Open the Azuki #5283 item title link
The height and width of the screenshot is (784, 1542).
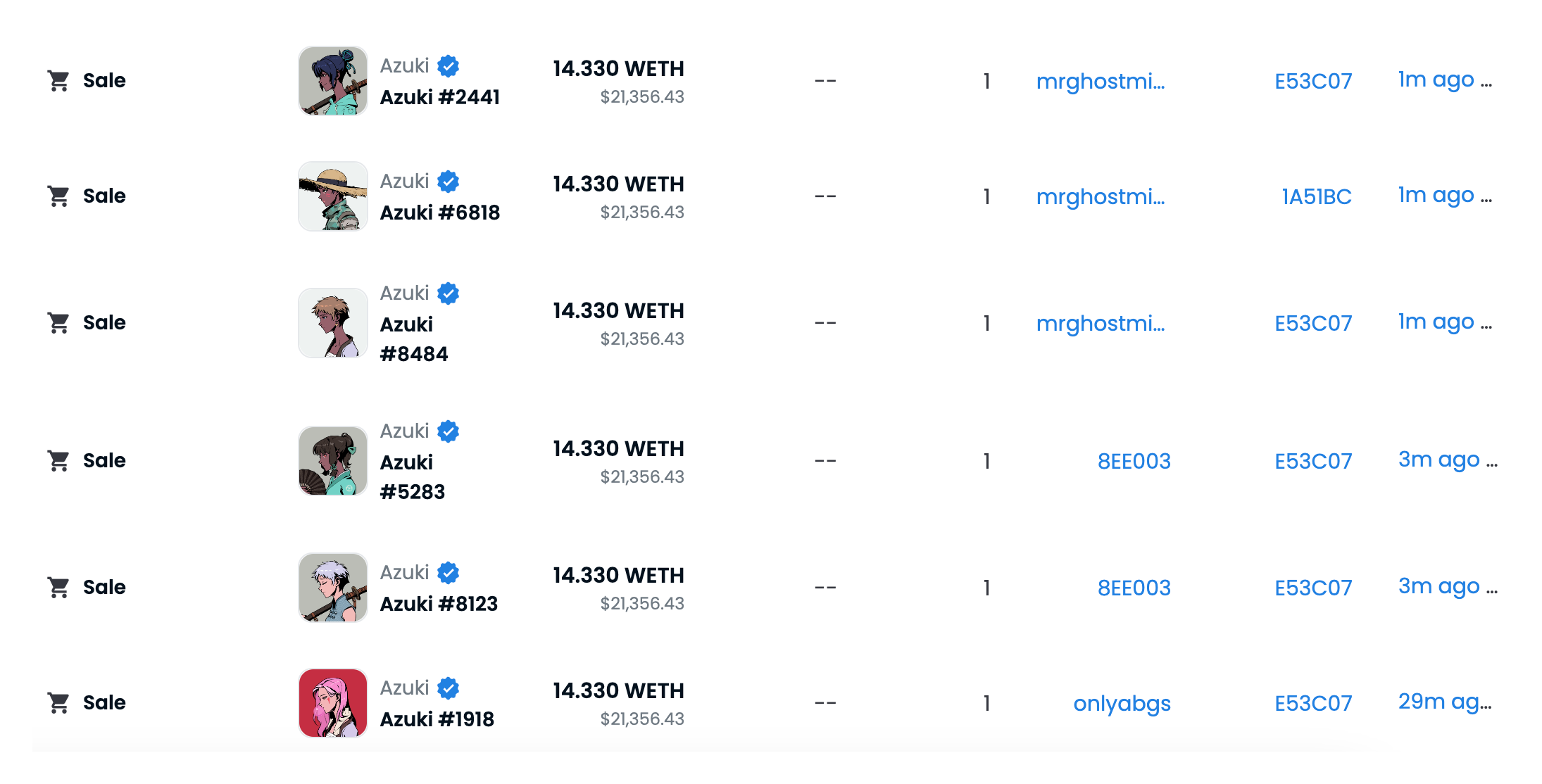(413, 477)
